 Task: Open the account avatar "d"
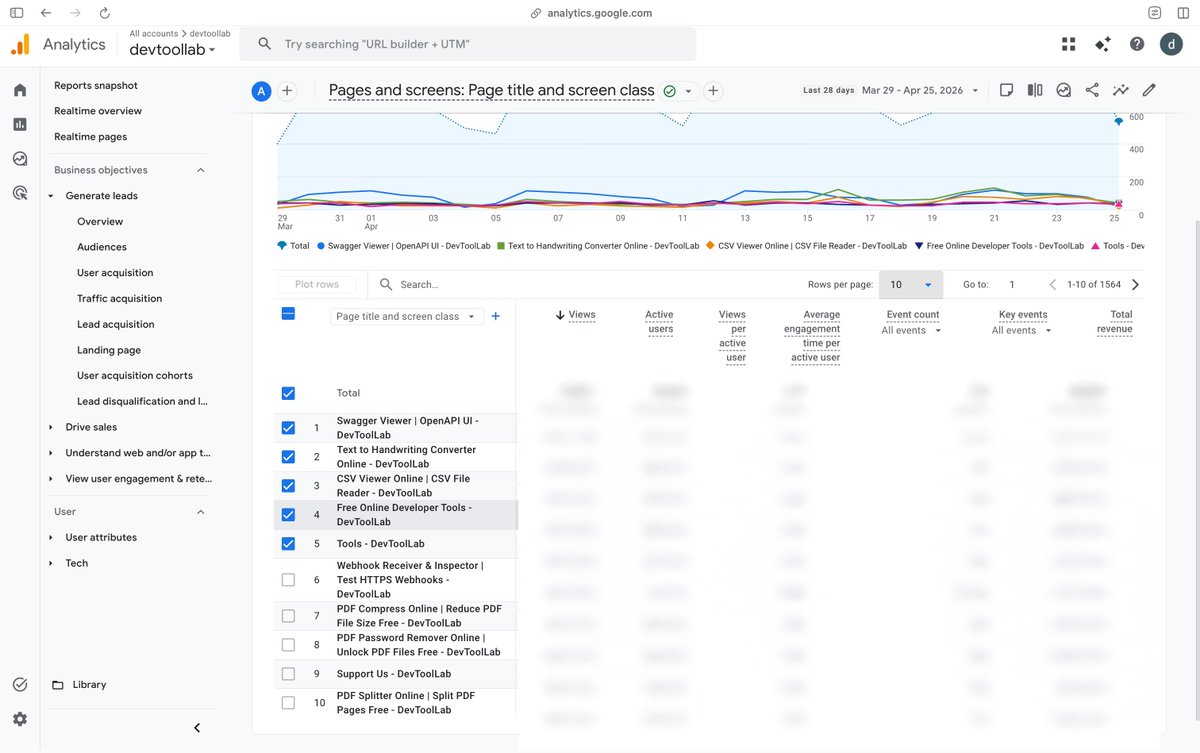tap(1171, 44)
